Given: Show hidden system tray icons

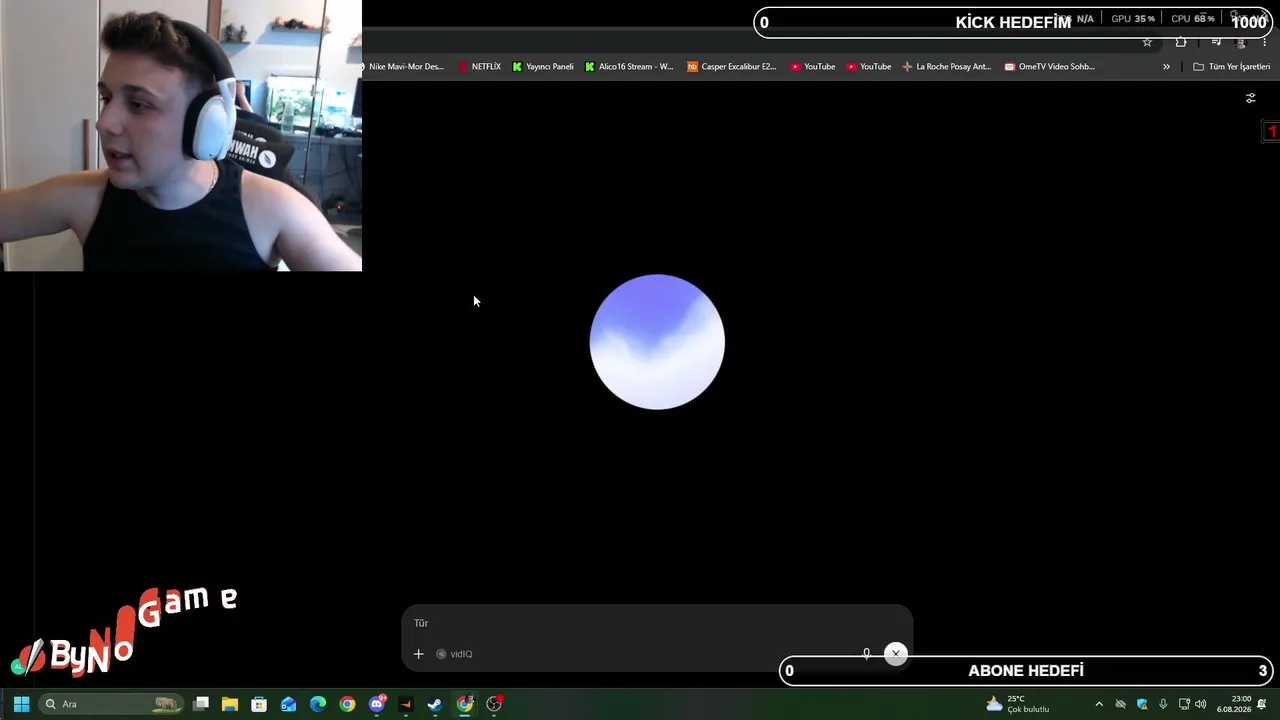Looking at the screenshot, I should point(1099,704).
